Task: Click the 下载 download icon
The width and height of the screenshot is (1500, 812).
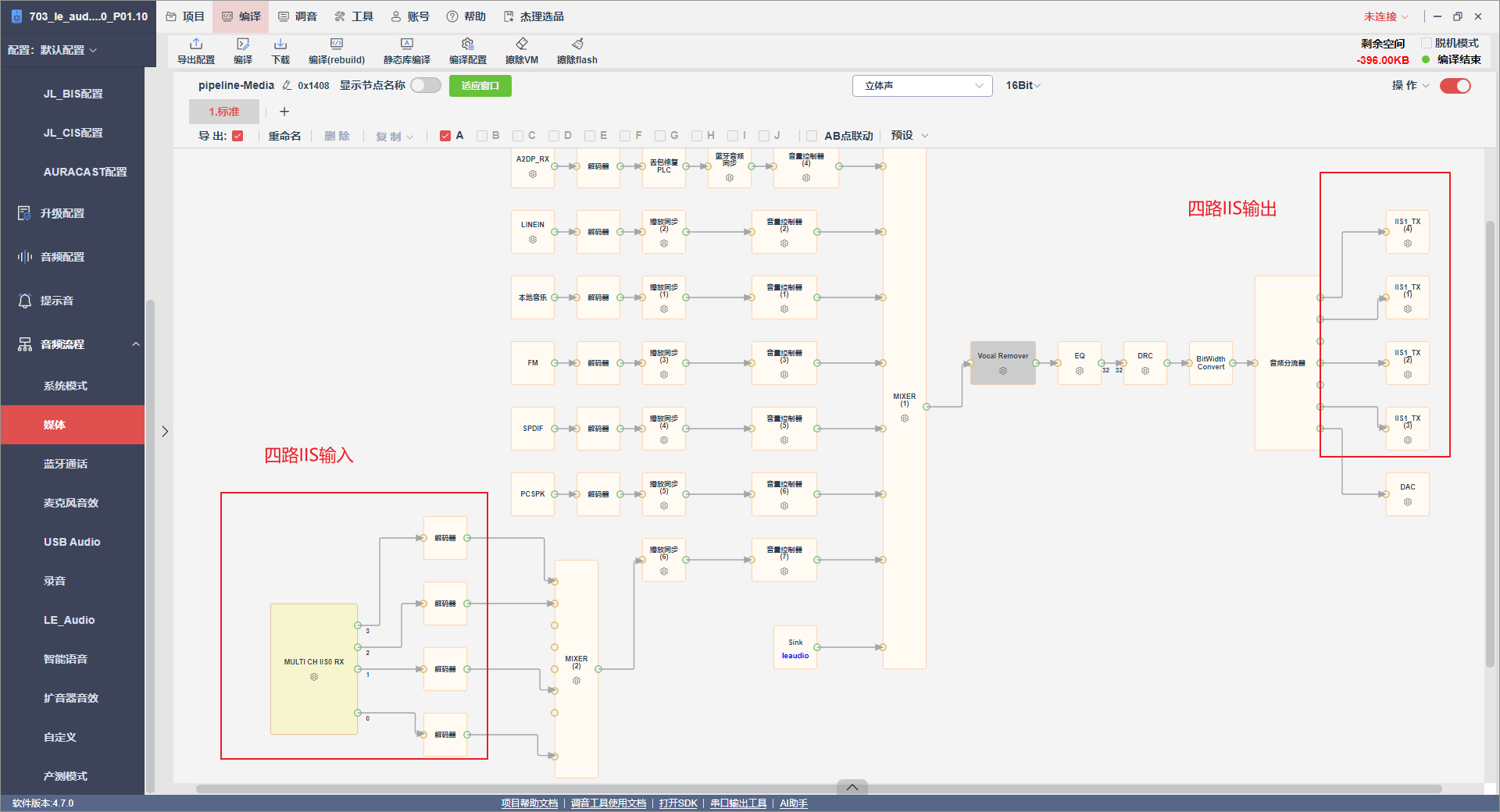Action: pyautogui.click(x=280, y=44)
